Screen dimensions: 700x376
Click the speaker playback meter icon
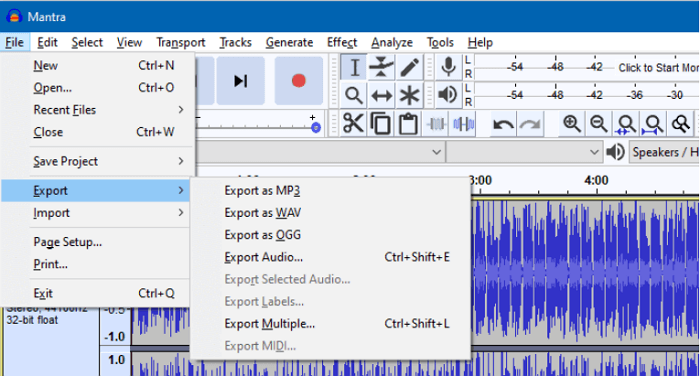448,95
